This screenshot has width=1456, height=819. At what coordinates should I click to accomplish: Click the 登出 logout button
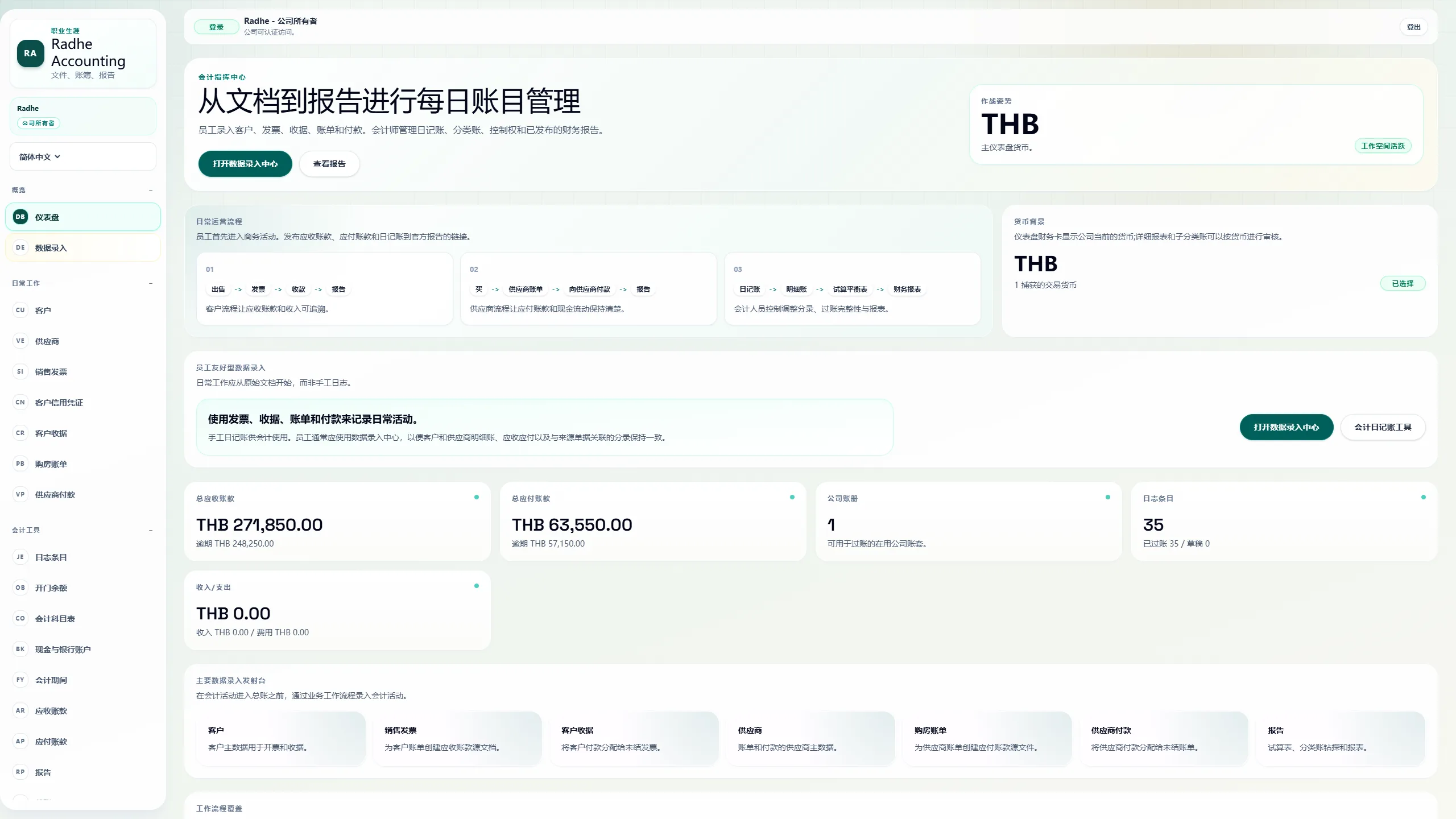1413,27
